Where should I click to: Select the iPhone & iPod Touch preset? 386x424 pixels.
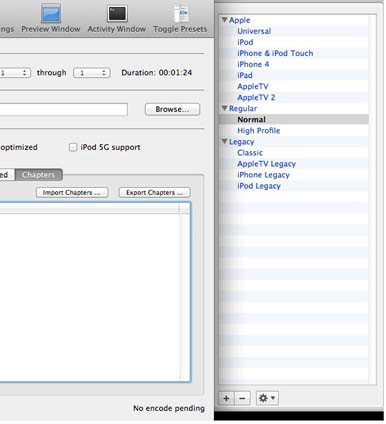[x=275, y=53]
